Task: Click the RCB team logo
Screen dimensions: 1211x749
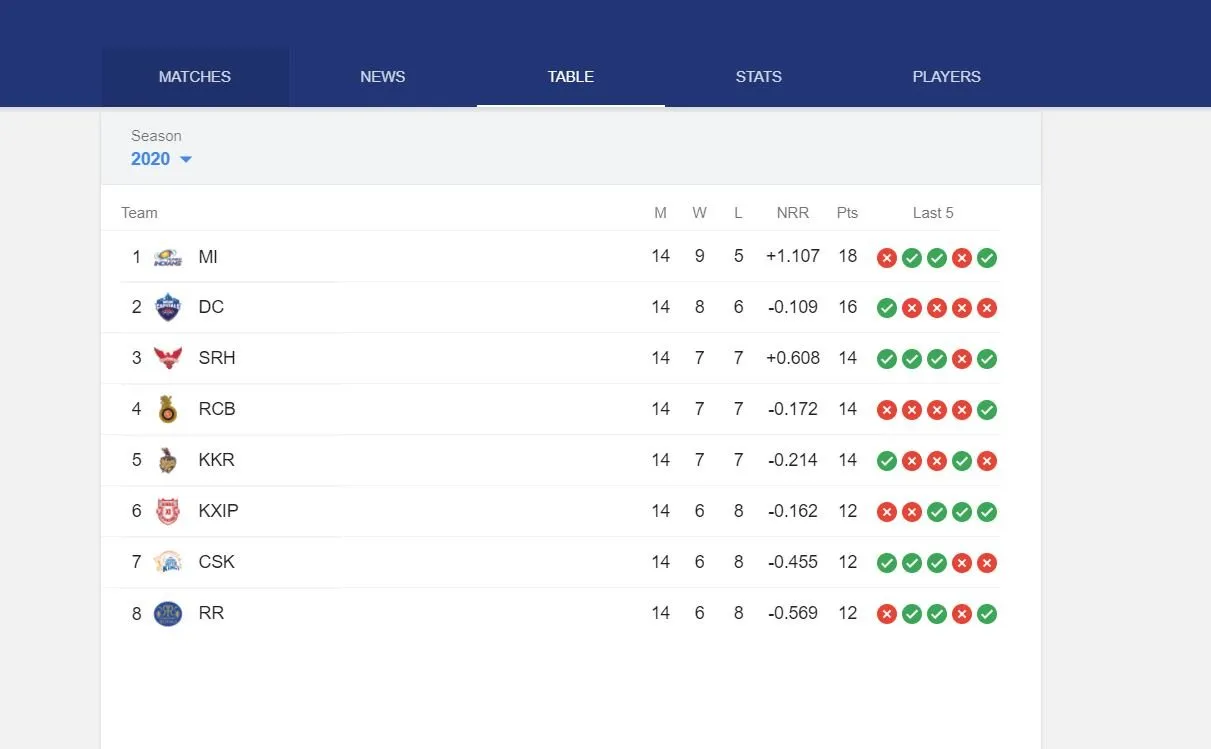Action: [168, 409]
